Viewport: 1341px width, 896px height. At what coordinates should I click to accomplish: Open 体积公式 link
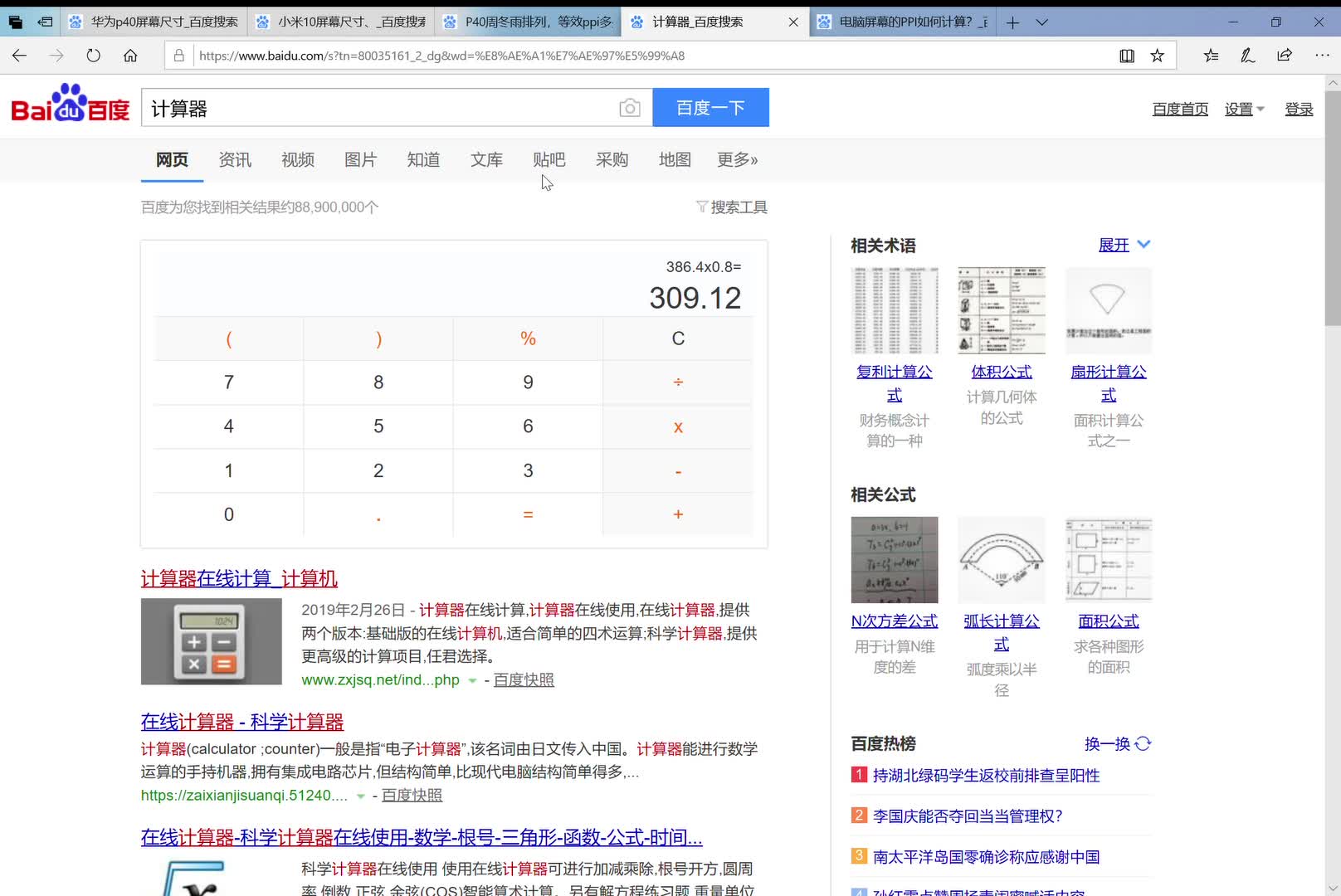click(x=1002, y=372)
